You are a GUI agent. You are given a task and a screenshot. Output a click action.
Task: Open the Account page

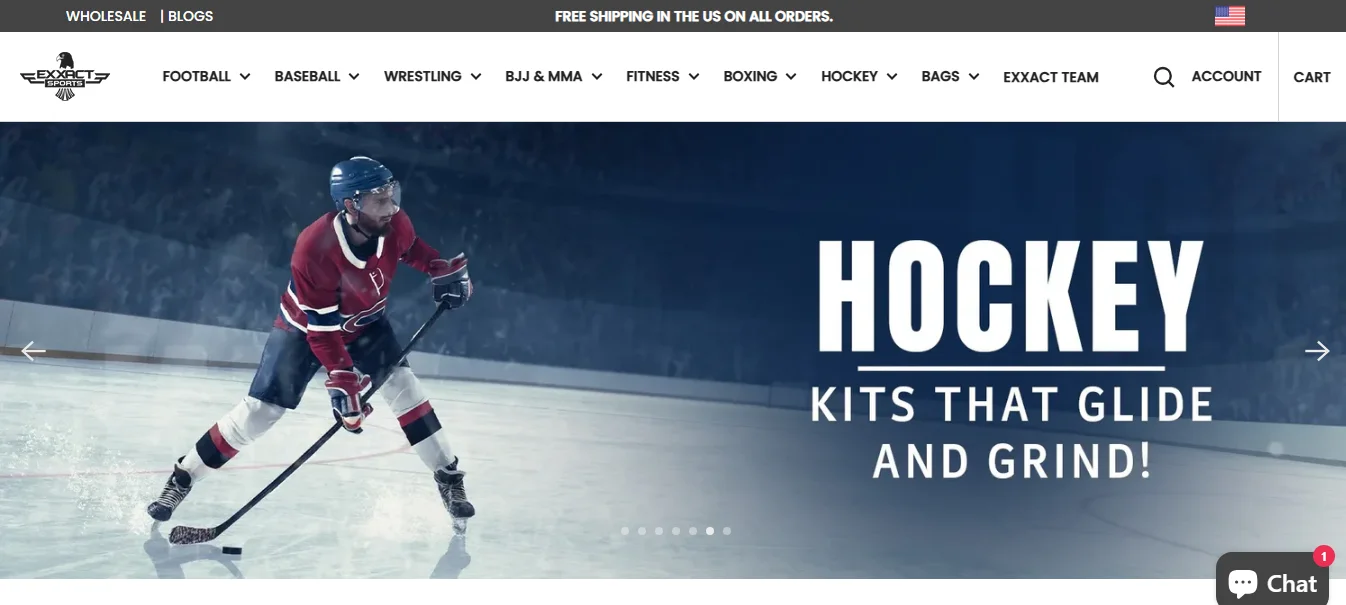pos(1226,76)
